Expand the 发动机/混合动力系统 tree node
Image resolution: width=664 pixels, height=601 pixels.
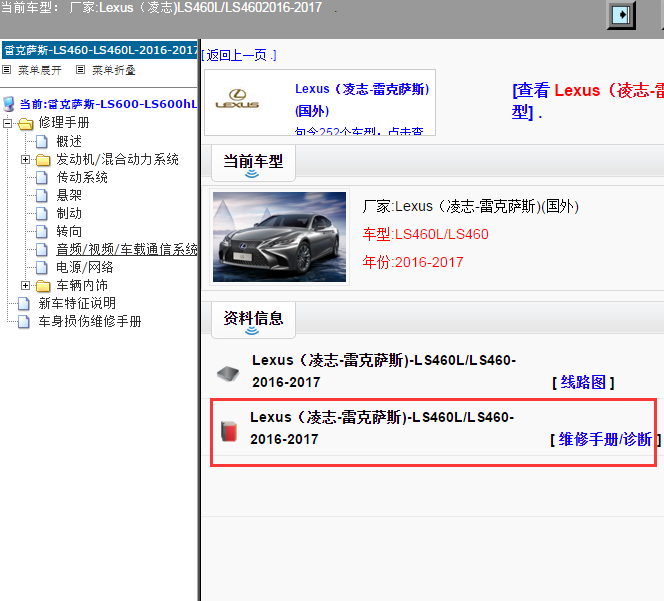tap(25, 160)
